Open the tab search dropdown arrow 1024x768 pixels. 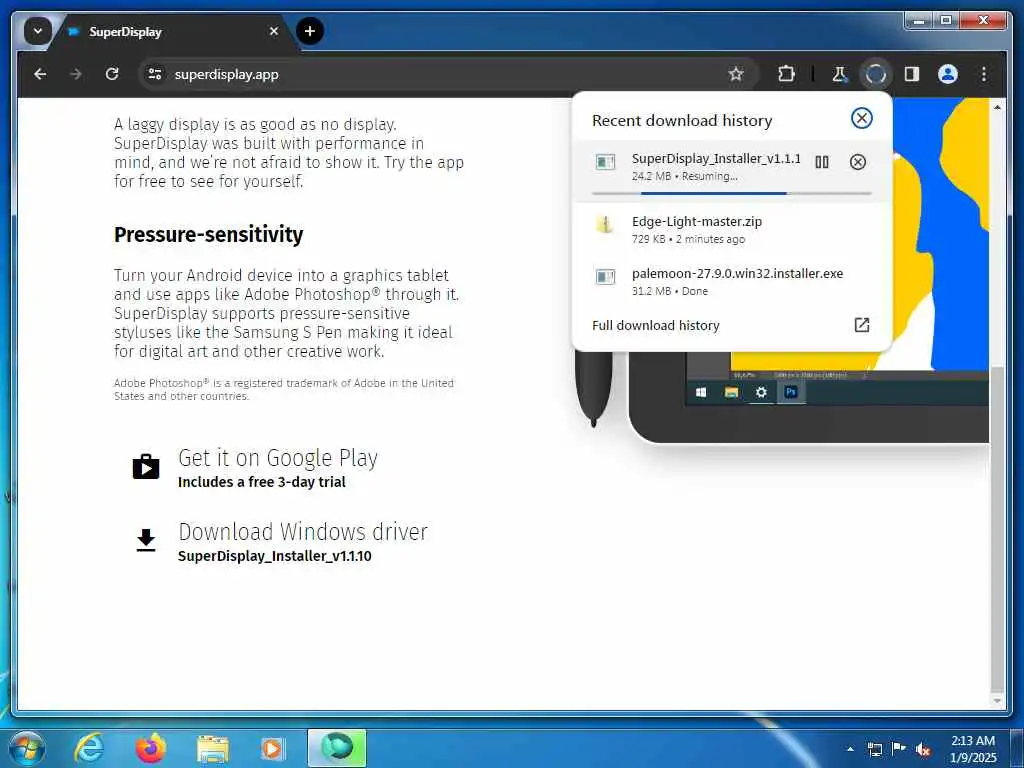click(x=38, y=31)
